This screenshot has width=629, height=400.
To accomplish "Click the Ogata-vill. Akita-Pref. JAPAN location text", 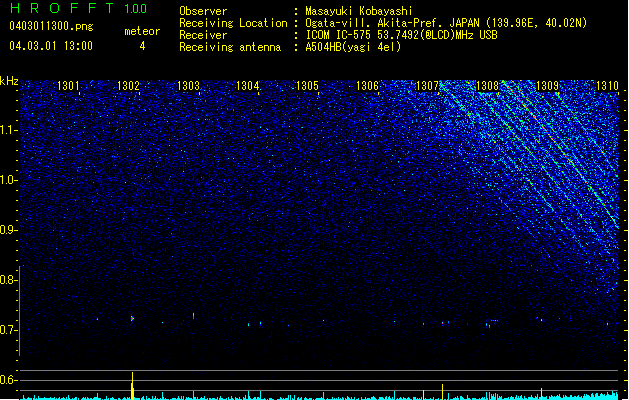I will coord(446,23).
